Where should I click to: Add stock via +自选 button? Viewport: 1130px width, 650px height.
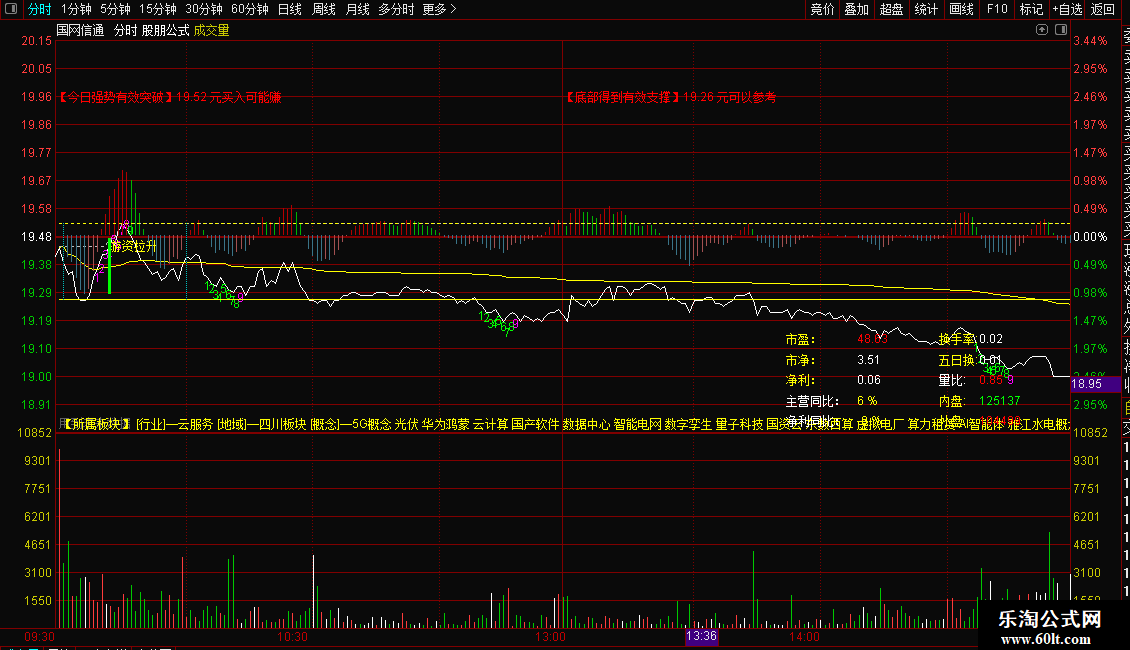[1067, 9]
